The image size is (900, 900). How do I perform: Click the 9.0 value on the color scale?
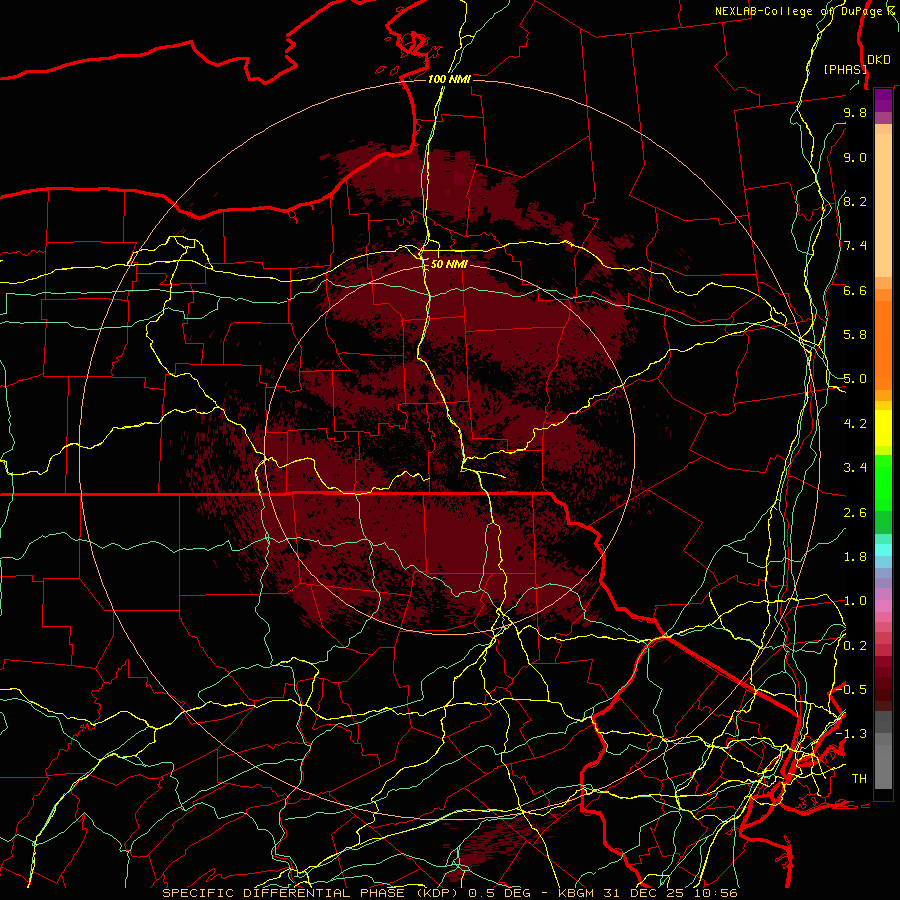[855, 157]
